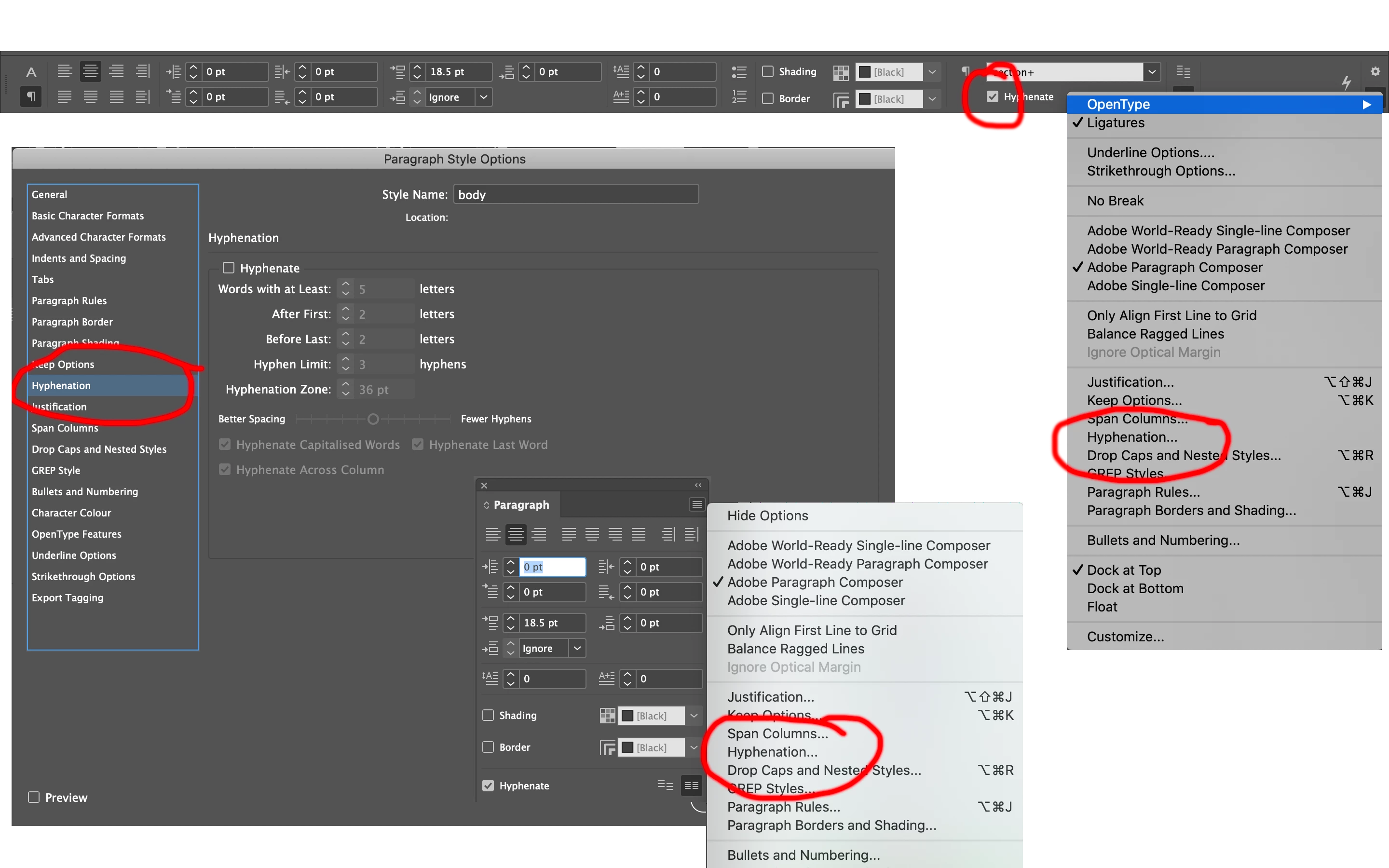The height and width of the screenshot is (868, 1389).
Task: Click control bar settings gear icon
Action: (x=1375, y=71)
